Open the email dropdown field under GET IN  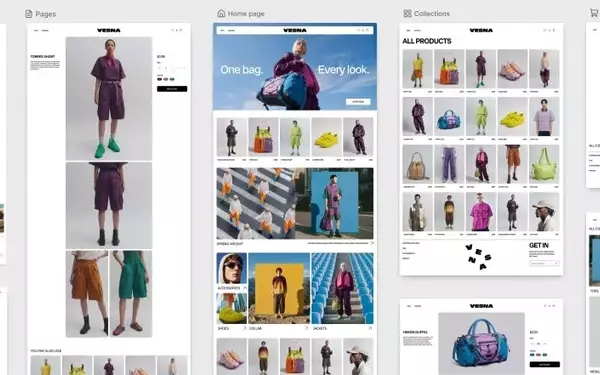[544, 263]
